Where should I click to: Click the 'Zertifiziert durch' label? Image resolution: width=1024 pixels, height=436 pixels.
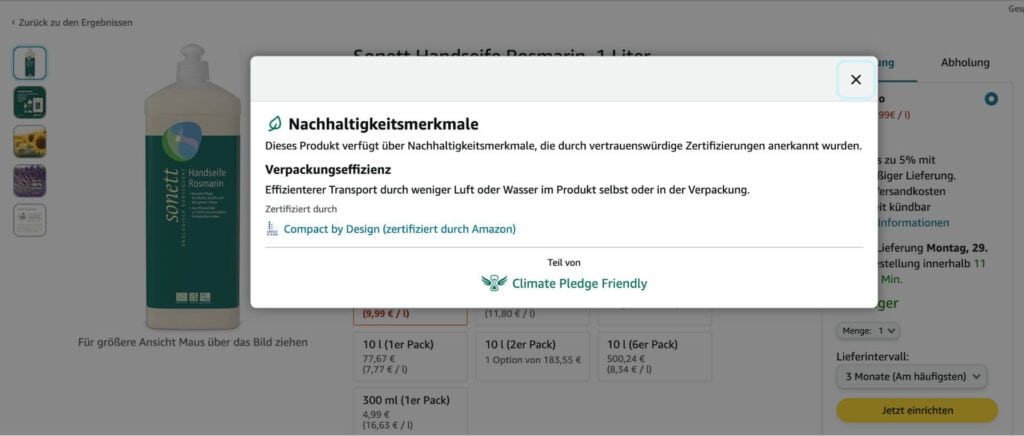[x=301, y=210]
